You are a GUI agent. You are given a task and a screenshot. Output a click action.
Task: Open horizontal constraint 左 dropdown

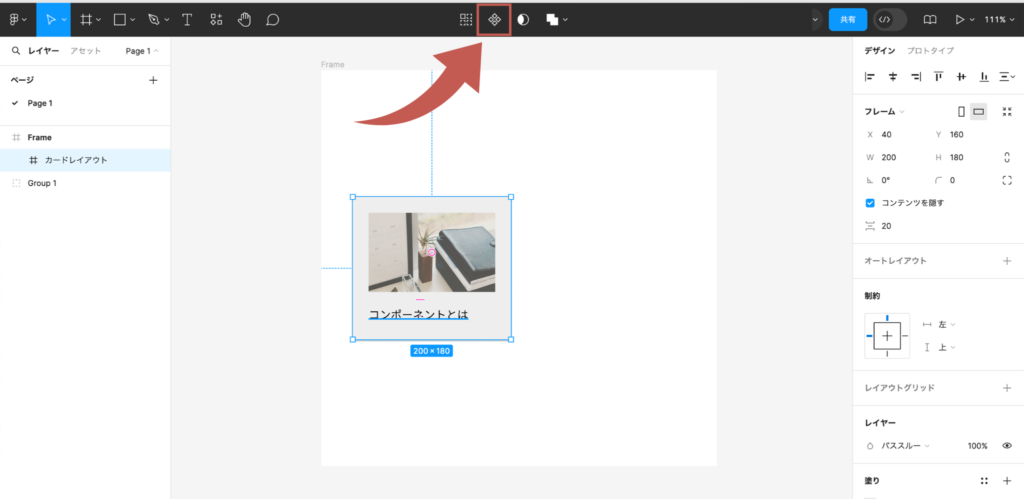[946, 325]
